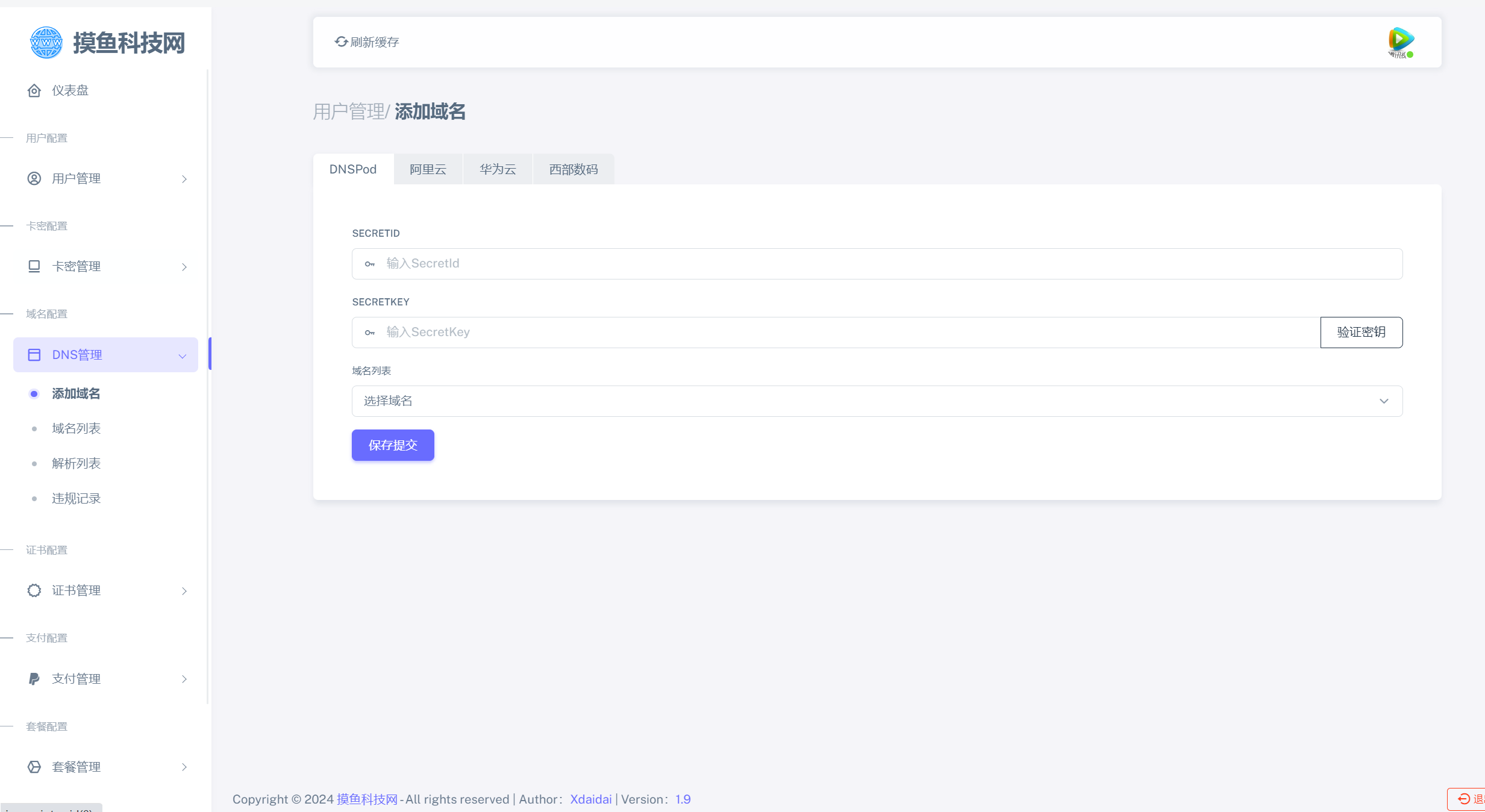Switch to the 阿里云 tab

(428, 169)
